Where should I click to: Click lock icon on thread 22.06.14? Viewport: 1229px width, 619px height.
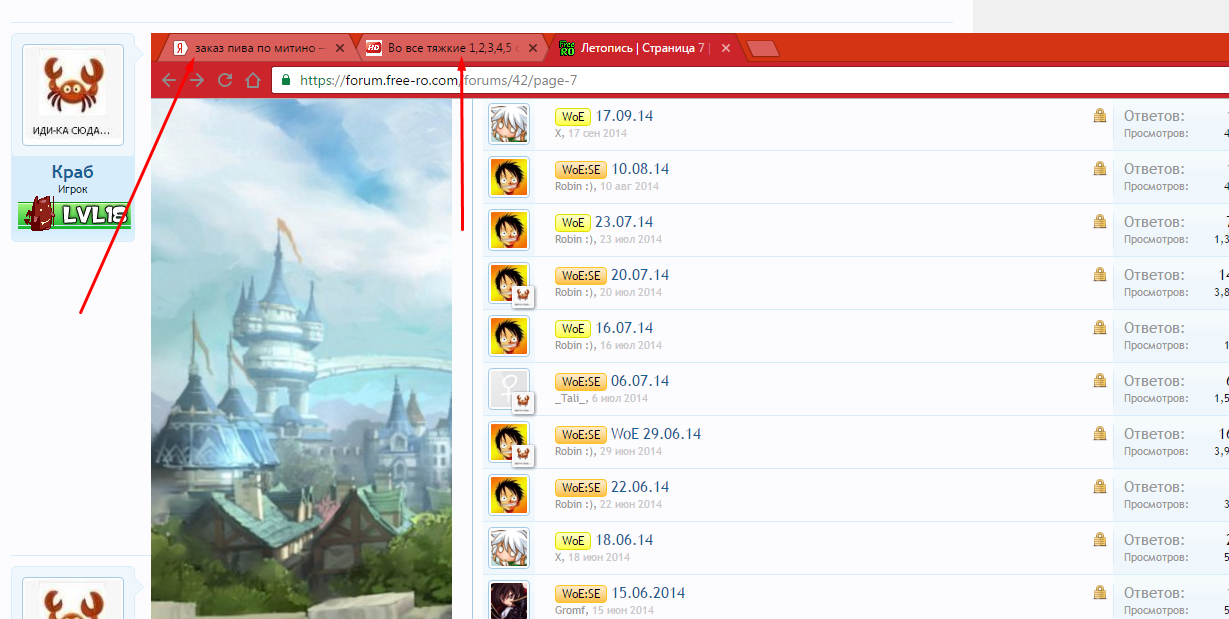[1100, 487]
